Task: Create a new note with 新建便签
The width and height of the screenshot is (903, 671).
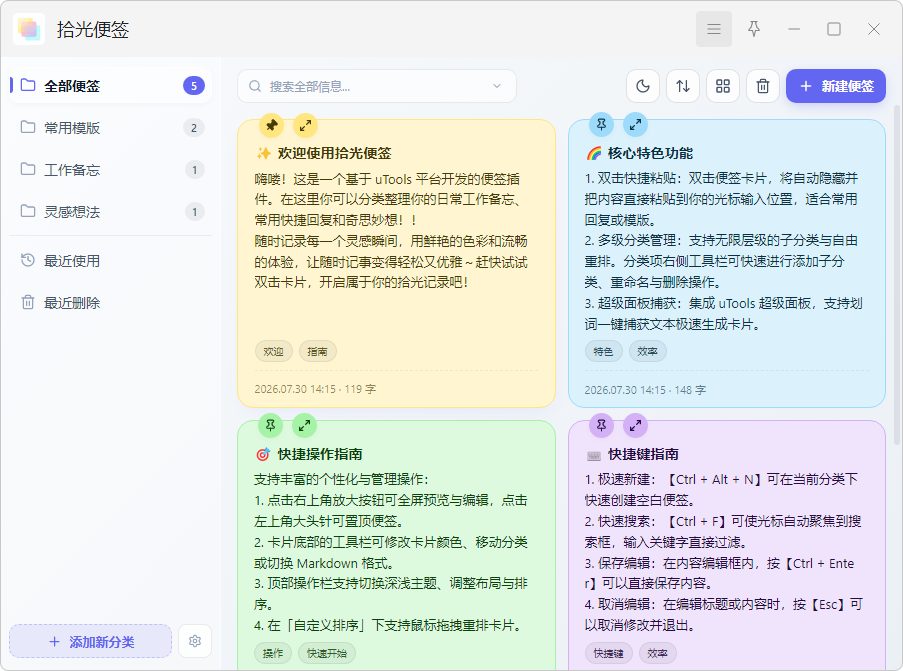Action: 836,86
